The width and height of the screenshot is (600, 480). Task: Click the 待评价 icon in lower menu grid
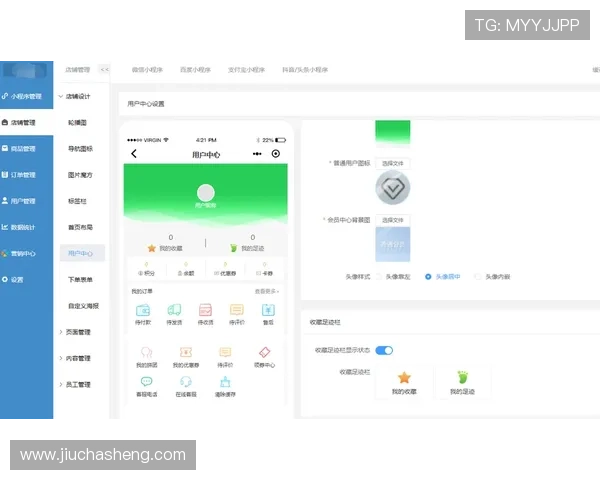point(225,352)
